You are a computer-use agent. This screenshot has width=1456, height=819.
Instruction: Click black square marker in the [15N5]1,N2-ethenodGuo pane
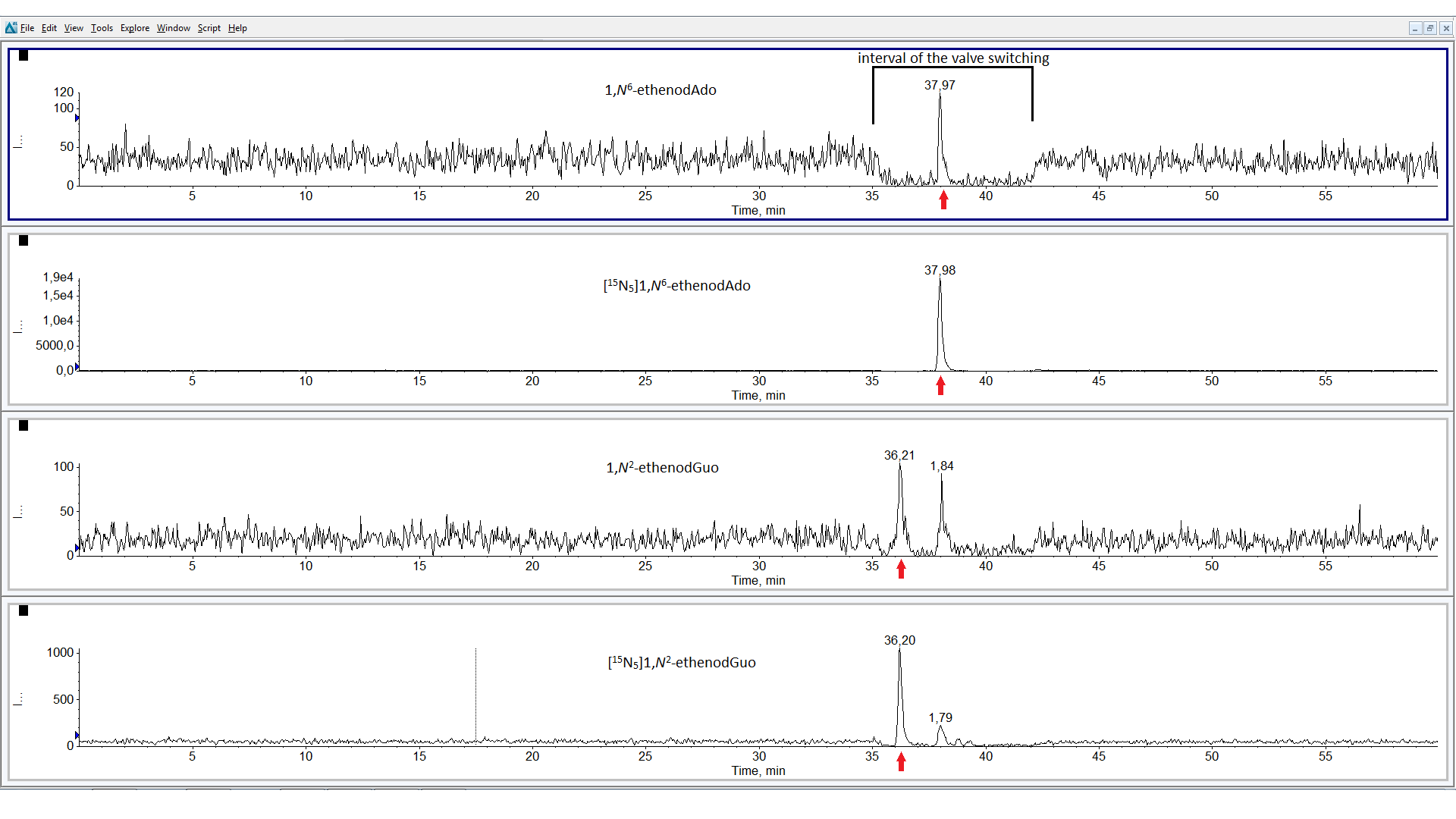(24, 610)
